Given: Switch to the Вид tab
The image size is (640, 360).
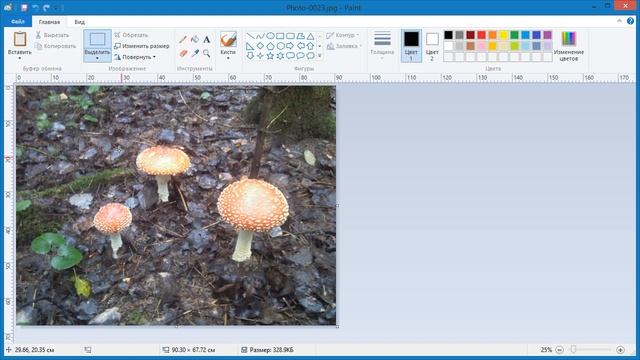Looking at the screenshot, I should click(80, 22).
